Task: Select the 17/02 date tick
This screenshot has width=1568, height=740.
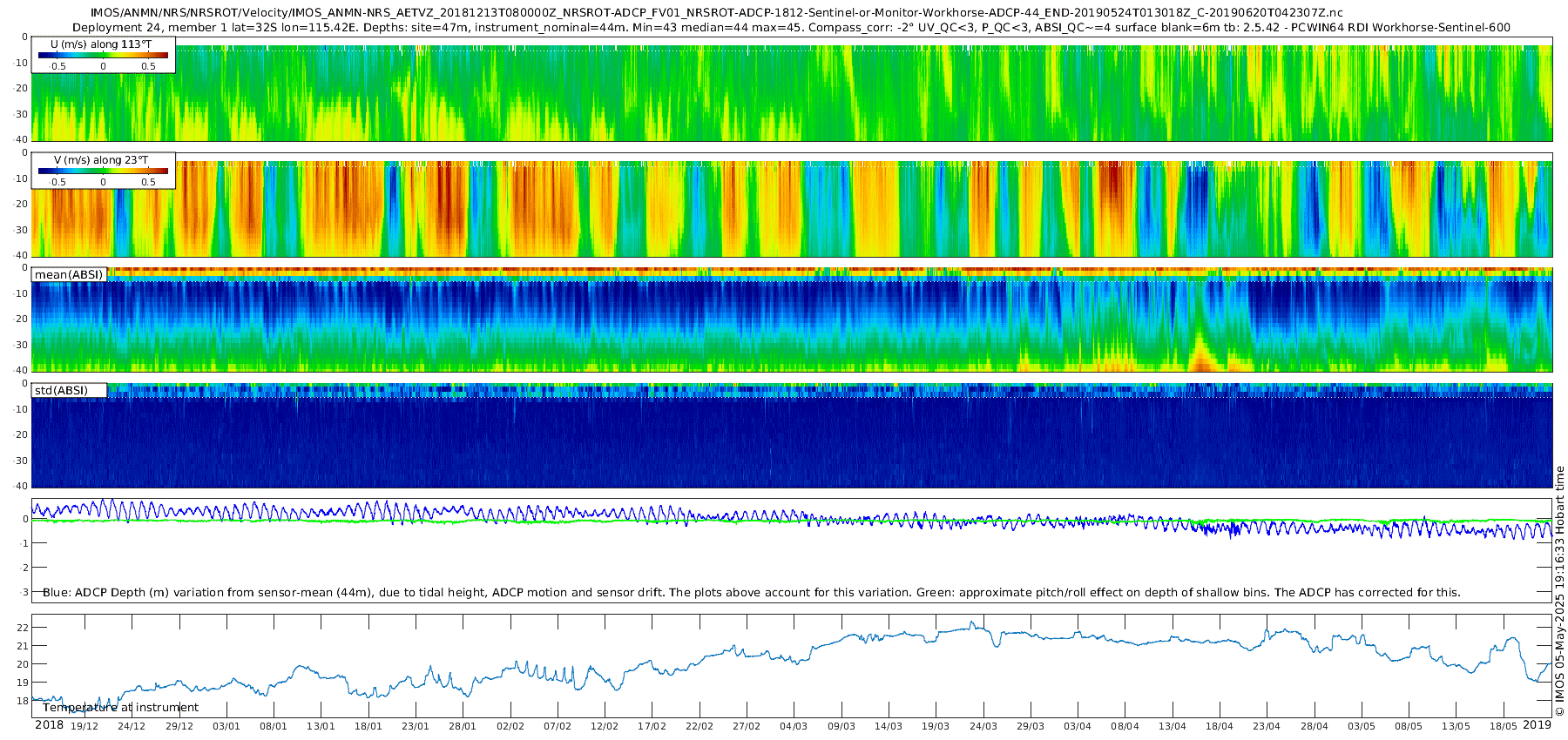Action: (x=652, y=727)
